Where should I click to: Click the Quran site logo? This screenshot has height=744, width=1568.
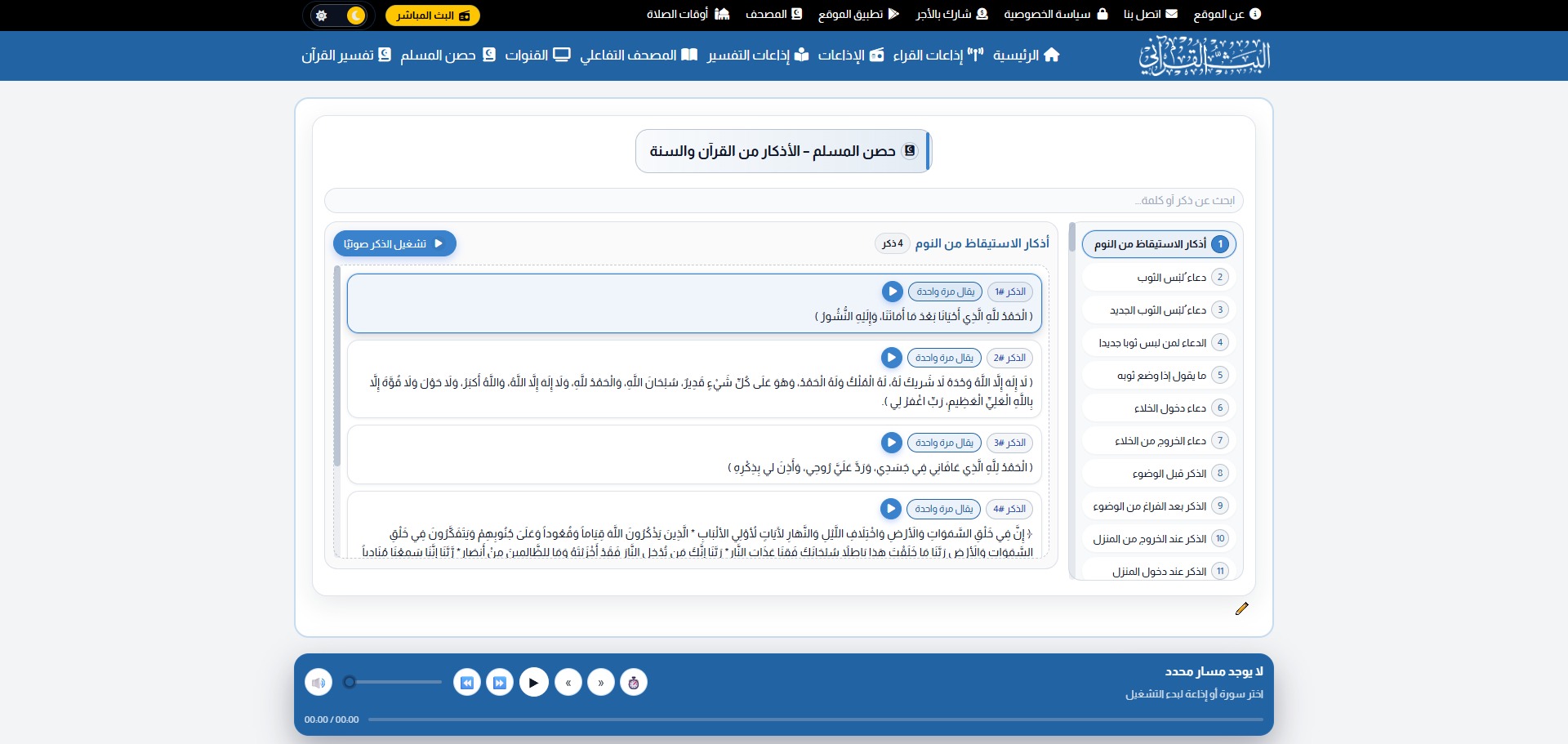(x=1205, y=56)
